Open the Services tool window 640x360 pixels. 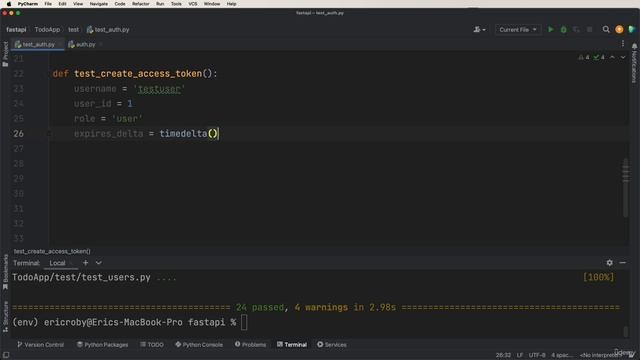point(332,344)
